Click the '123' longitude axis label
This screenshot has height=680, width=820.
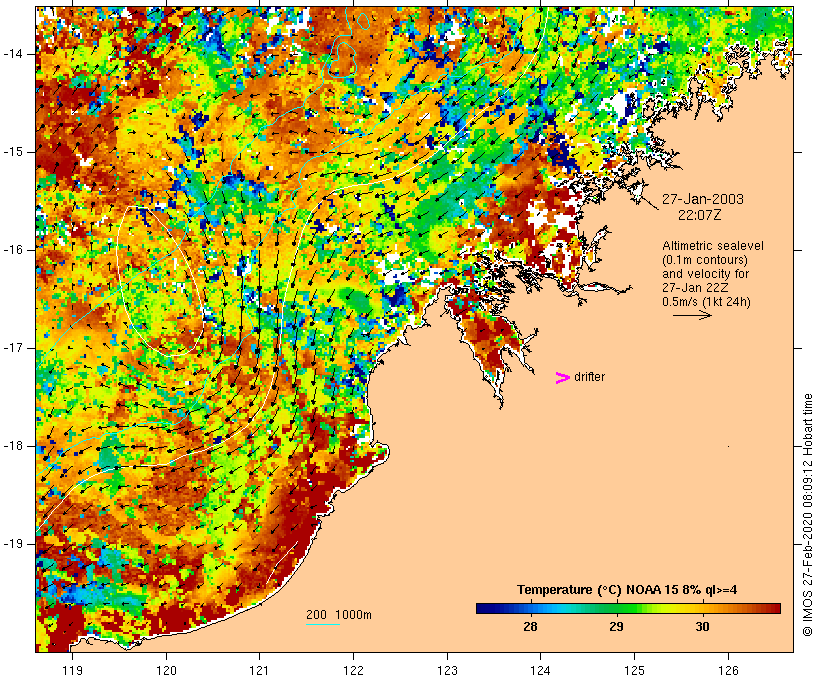447,671
